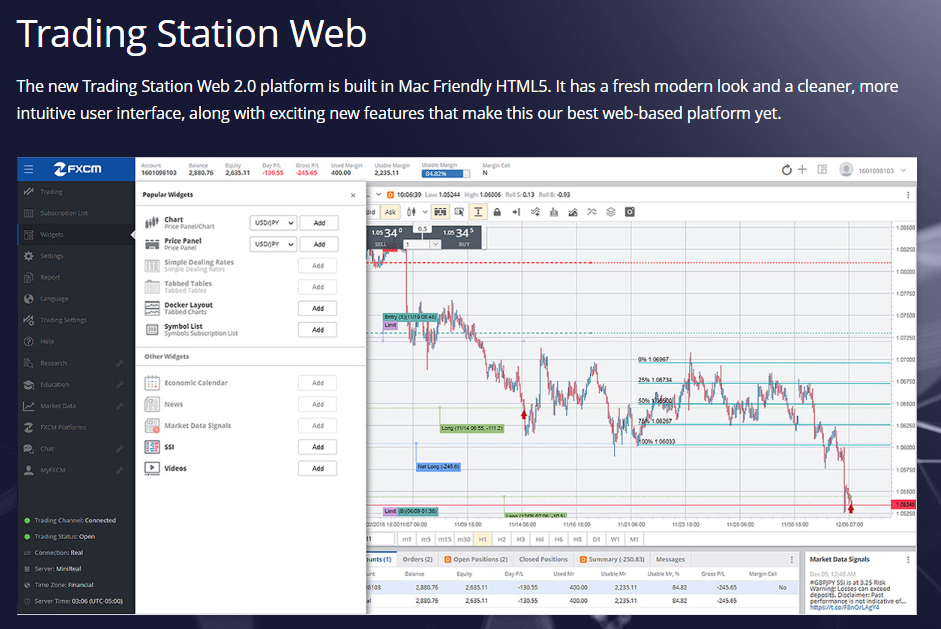Select Widgets in the left sidebar
The image size is (941, 629).
pyautogui.click(x=76, y=235)
